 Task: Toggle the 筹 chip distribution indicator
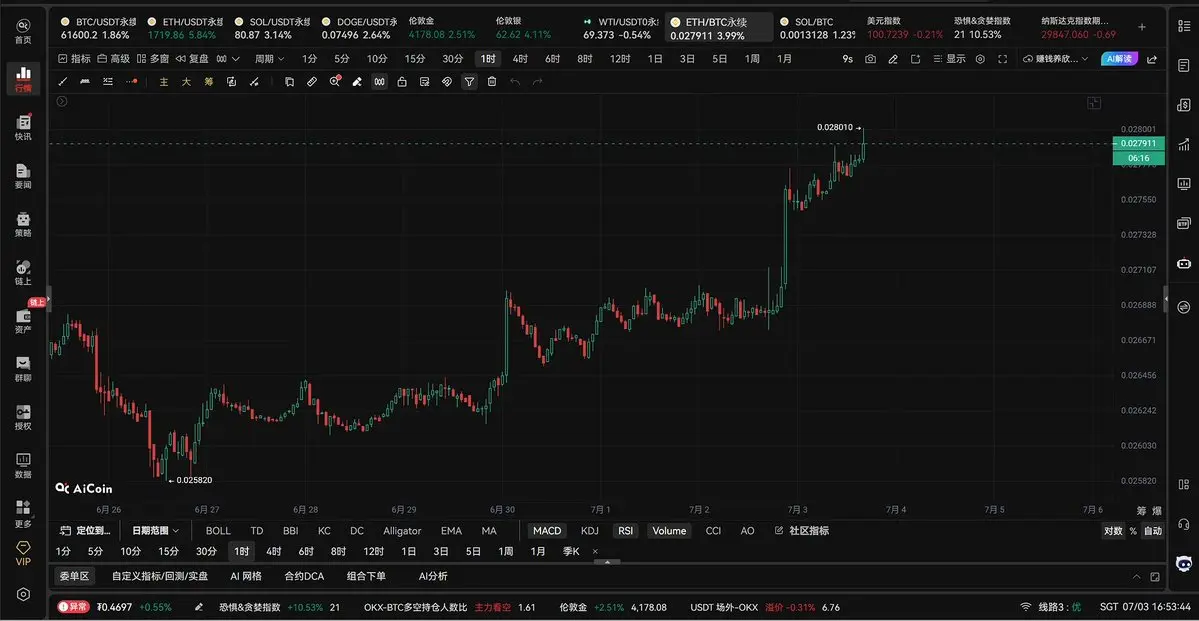click(209, 82)
